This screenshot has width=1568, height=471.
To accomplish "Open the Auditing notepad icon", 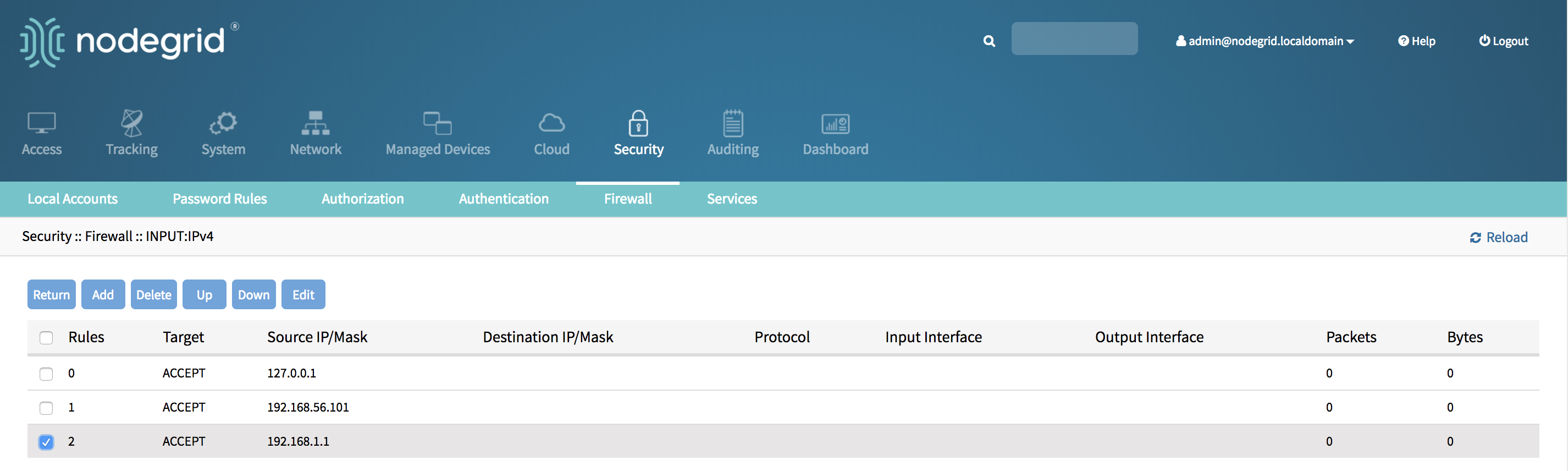I will pyautogui.click(x=733, y=124).
